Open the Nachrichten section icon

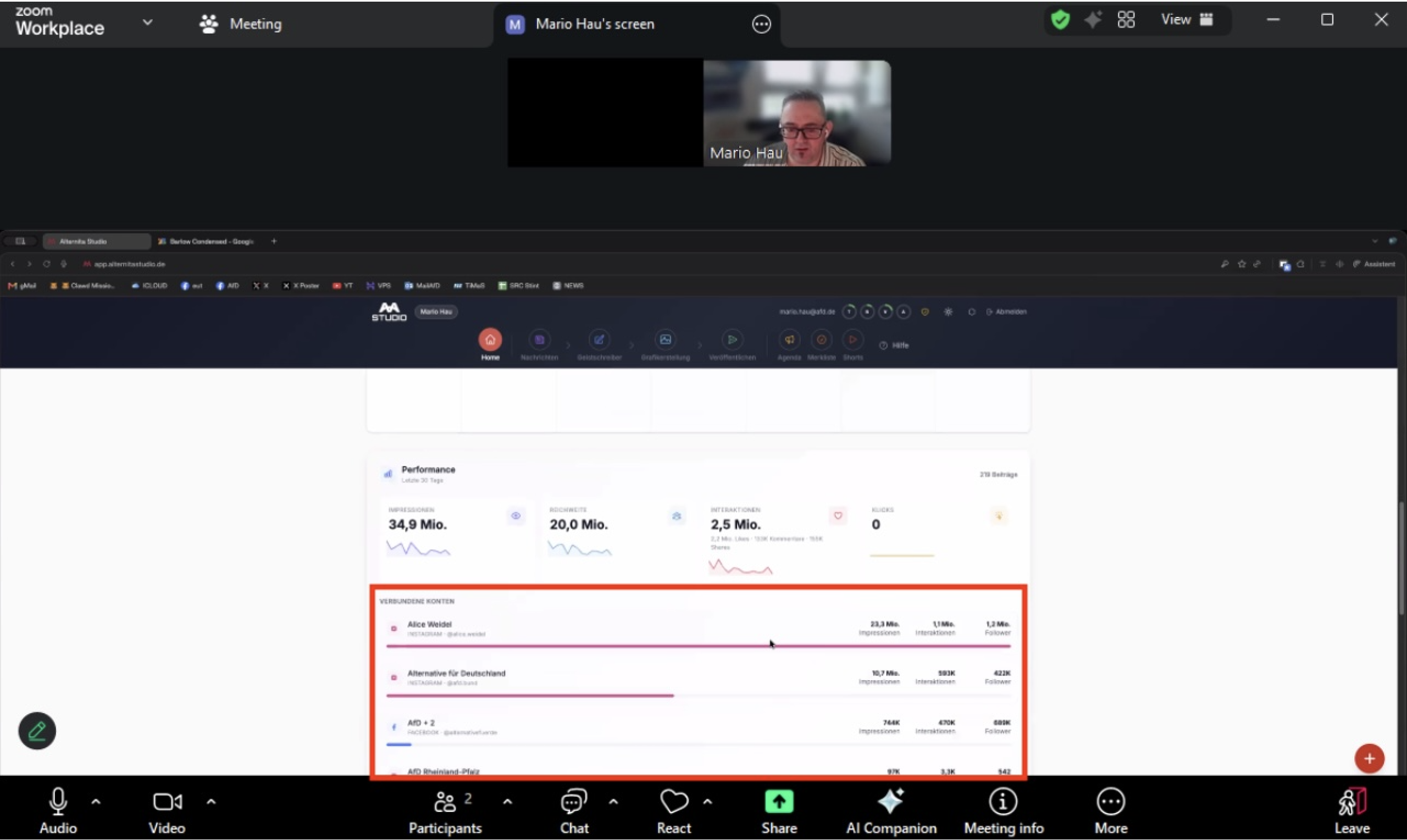[x=539, y=340]
